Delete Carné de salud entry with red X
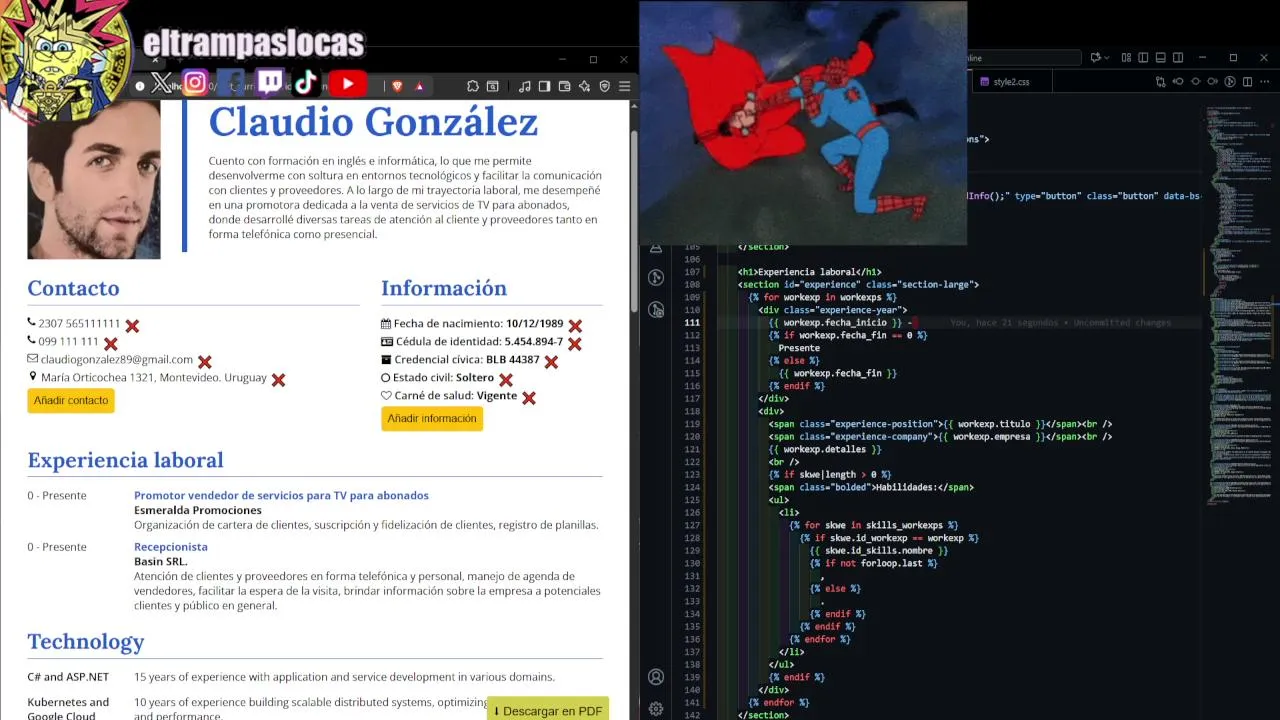The width and height of the screenshot is (1280, 720). coord(529,398)
